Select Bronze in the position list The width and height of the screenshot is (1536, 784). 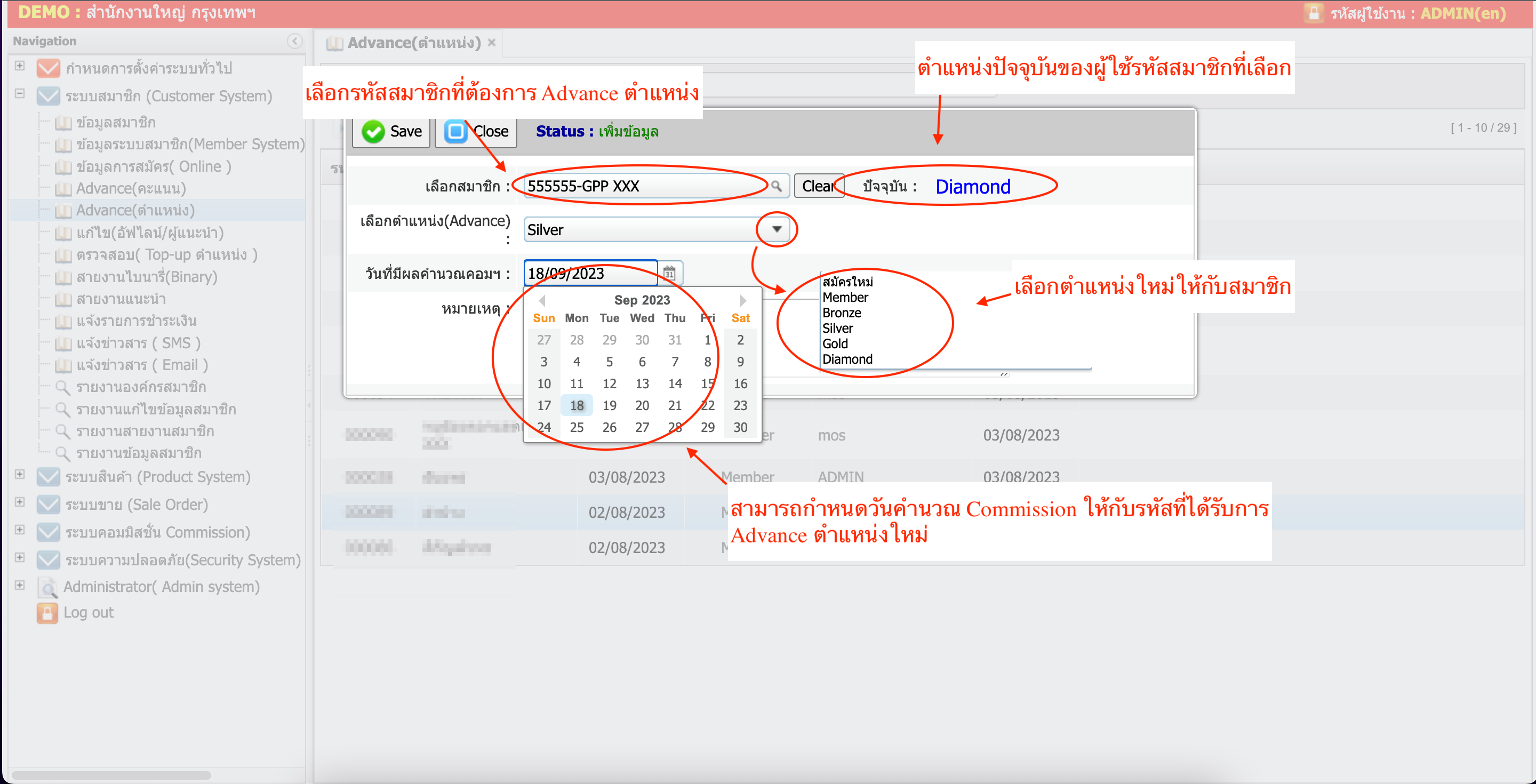tap(842, 313)
